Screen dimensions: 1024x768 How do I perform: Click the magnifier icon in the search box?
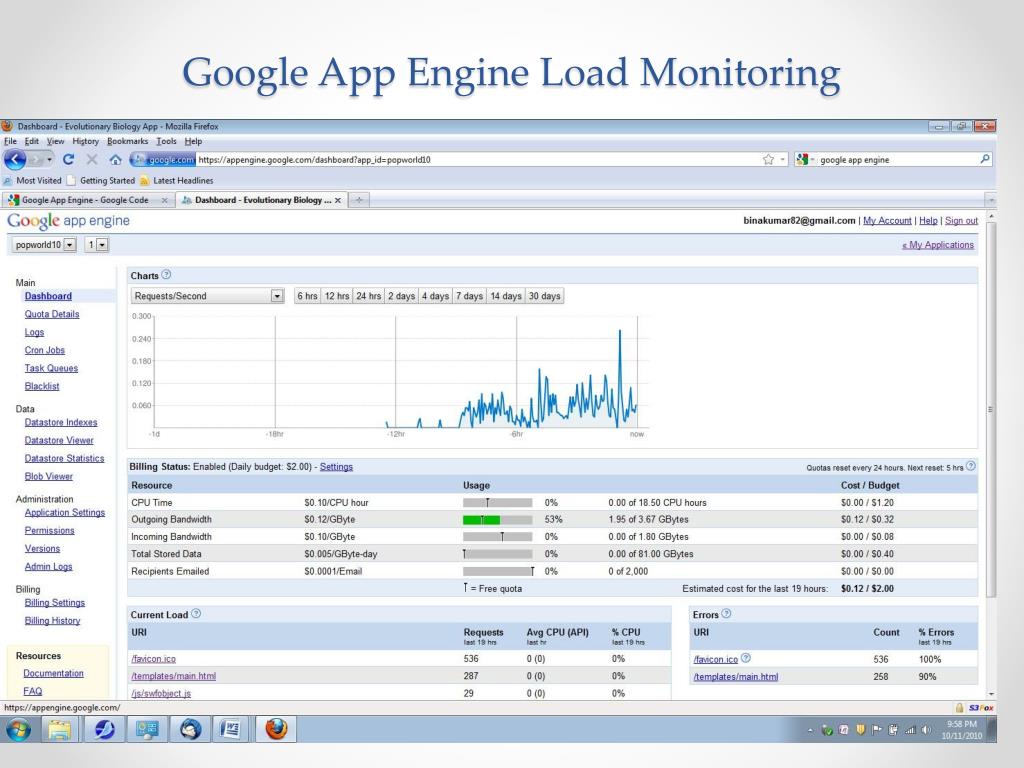pyautogui.click(x=985, y=159)
